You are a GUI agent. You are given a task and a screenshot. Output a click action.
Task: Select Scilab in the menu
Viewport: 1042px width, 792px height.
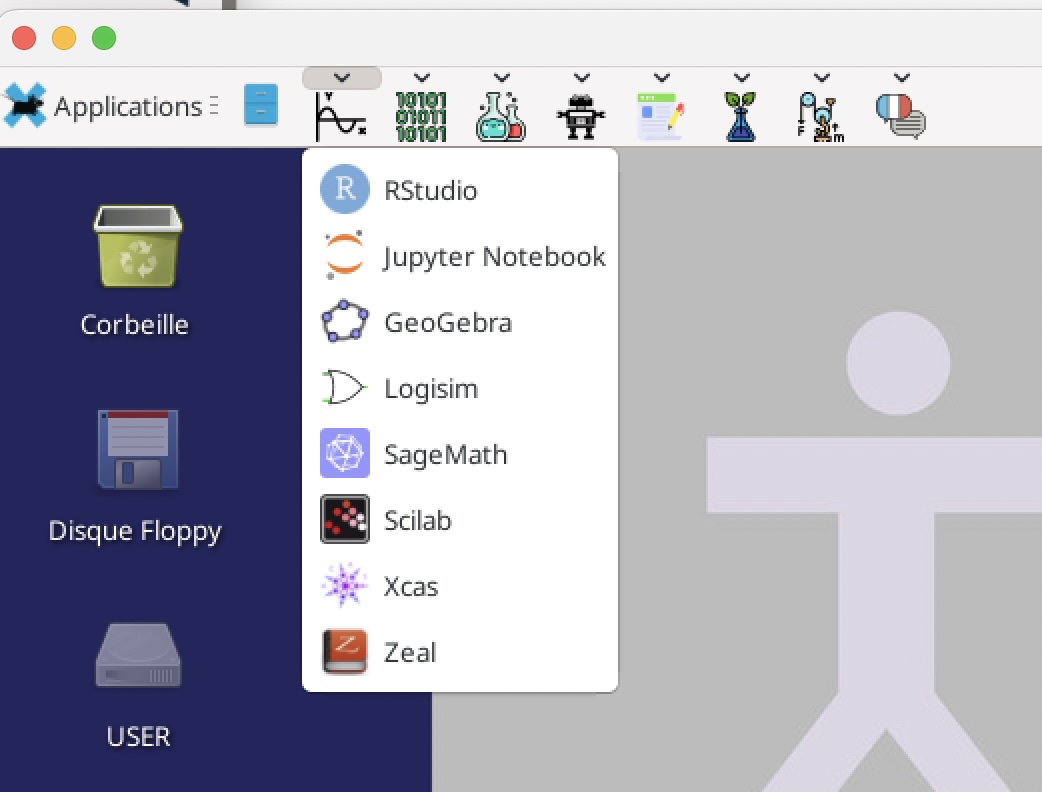click(x=460, y=520)
